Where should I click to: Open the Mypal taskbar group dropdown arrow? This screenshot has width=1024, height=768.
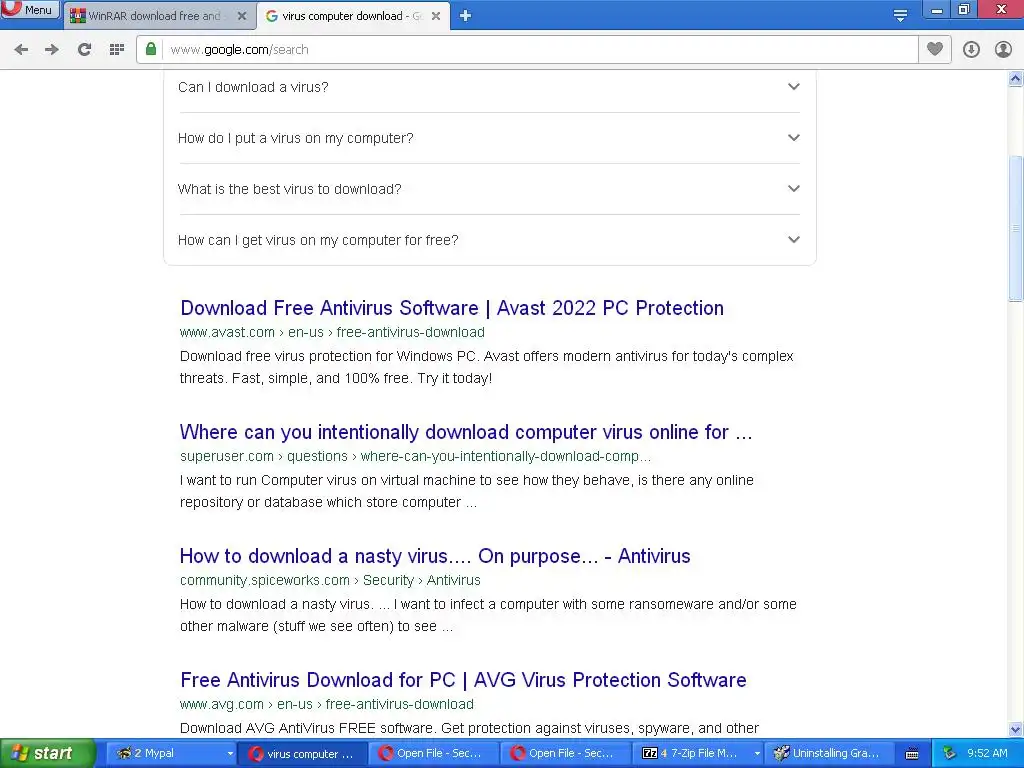[230, 754]
